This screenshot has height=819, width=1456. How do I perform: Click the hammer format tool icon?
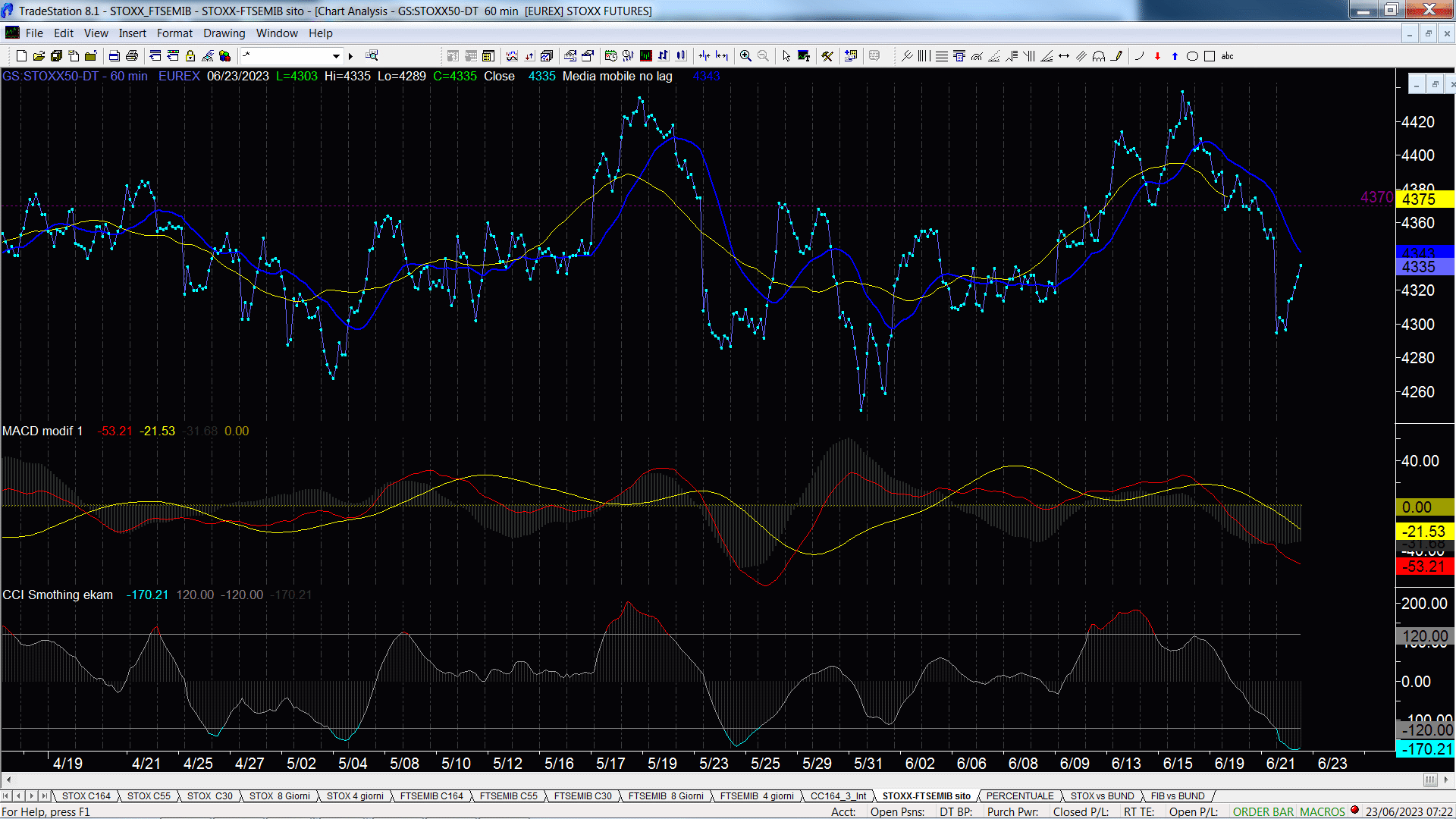827,56
